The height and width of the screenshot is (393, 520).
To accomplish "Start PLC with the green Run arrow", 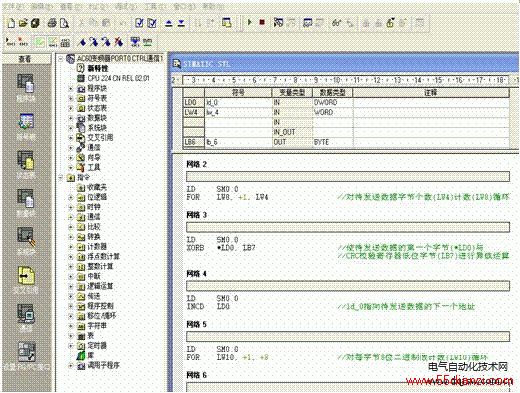I will coord(249,23).
